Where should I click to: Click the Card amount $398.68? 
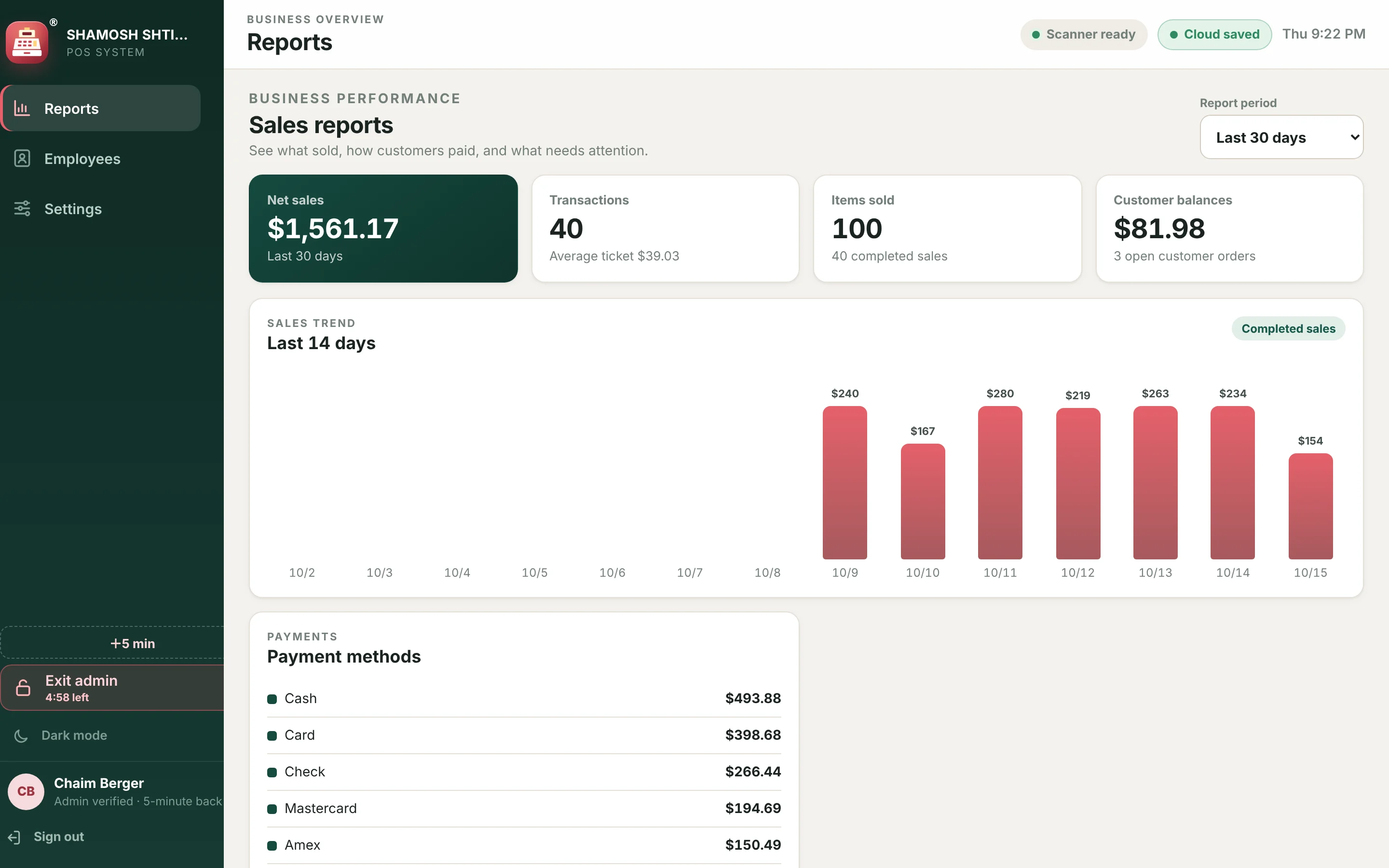pos(752,735)
